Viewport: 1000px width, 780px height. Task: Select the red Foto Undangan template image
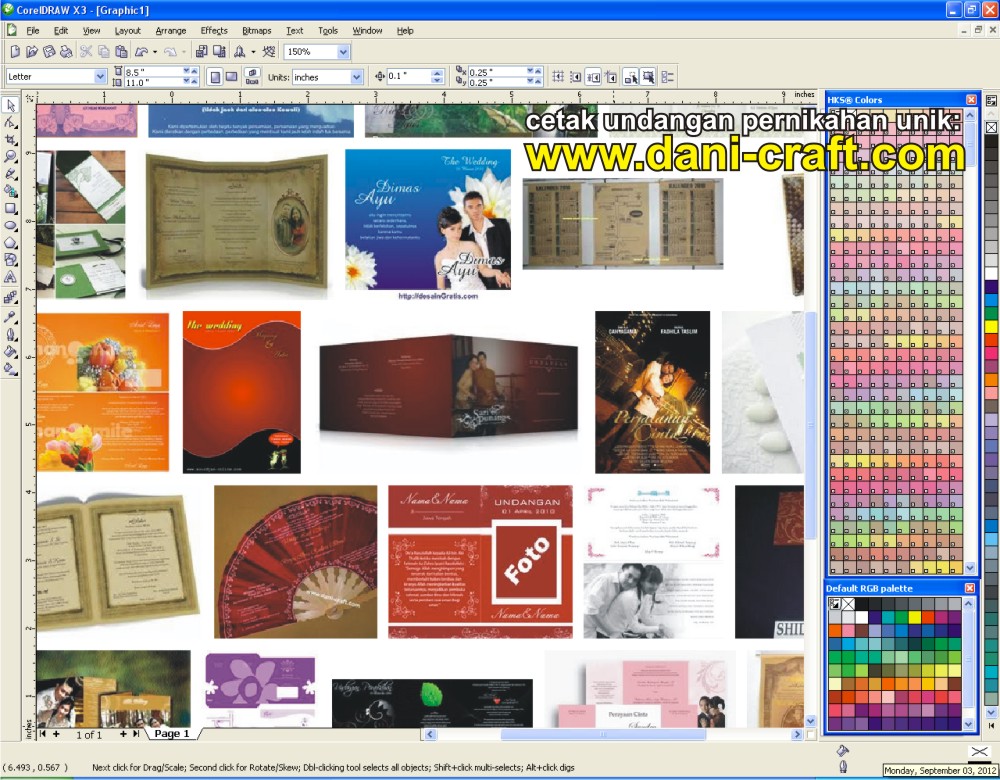(480, 561)
